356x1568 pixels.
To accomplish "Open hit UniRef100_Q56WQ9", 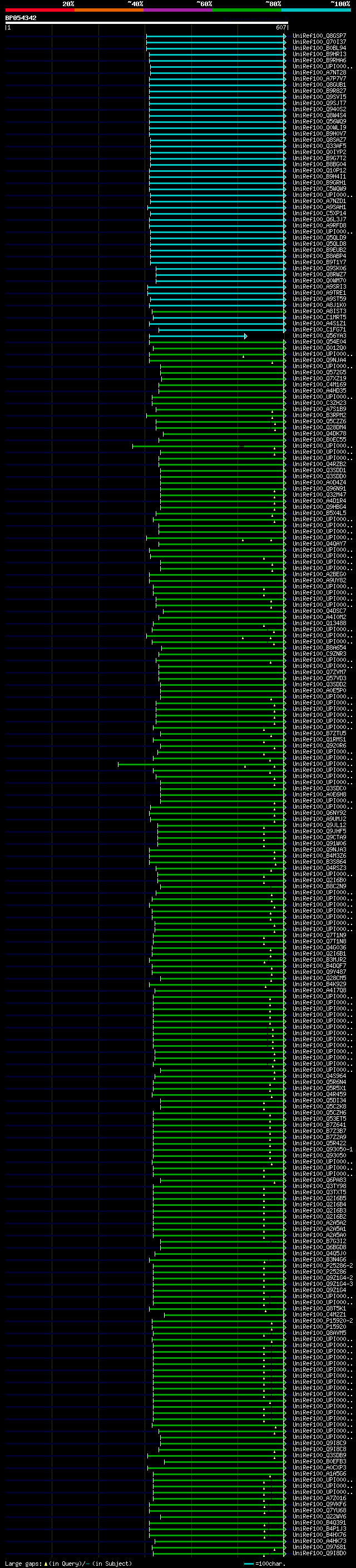I will 319,122.
